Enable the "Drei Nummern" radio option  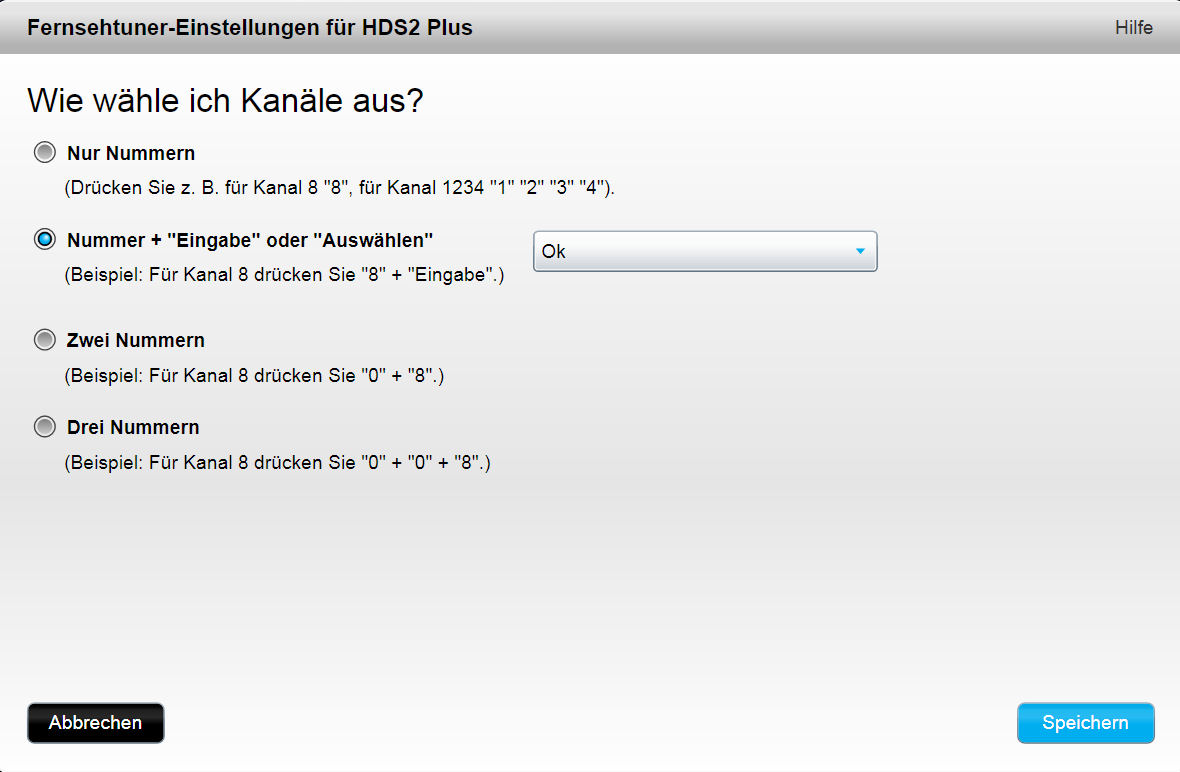(x=45, y=427)
